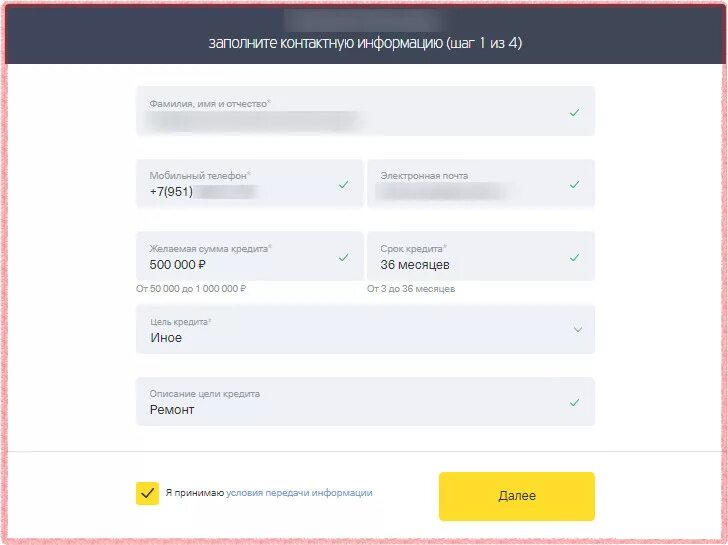Open the Цель кредита dropdown showing Иное
728x545 pixels.
[365, 329]
